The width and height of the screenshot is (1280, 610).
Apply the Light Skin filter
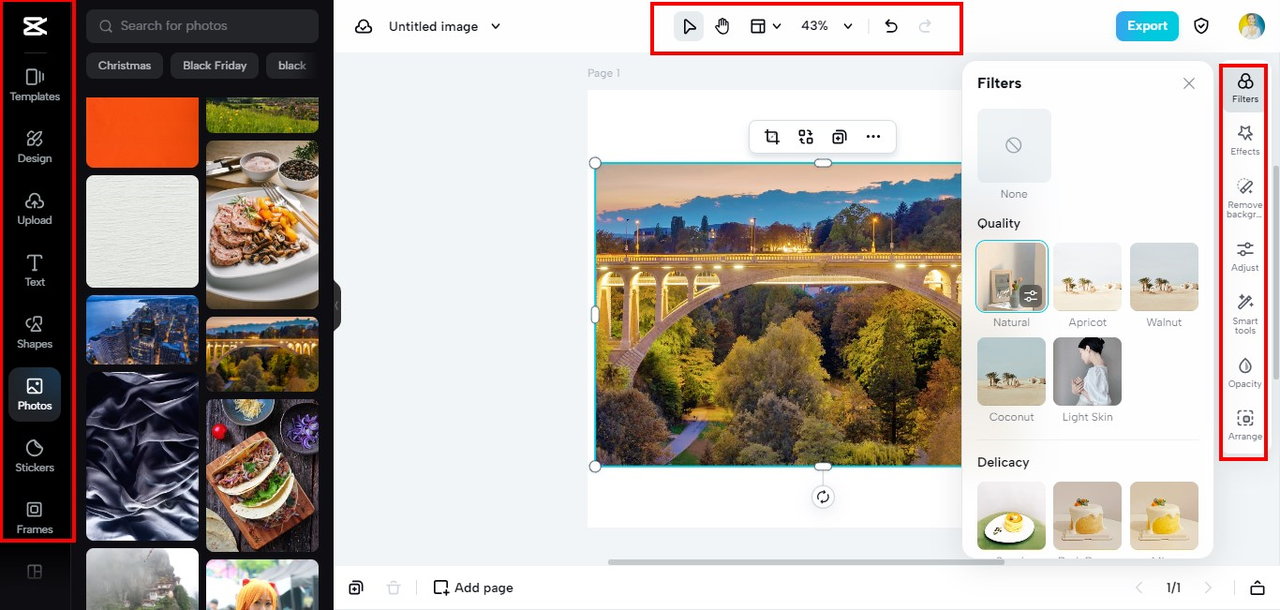click(x=1087, y=371)
